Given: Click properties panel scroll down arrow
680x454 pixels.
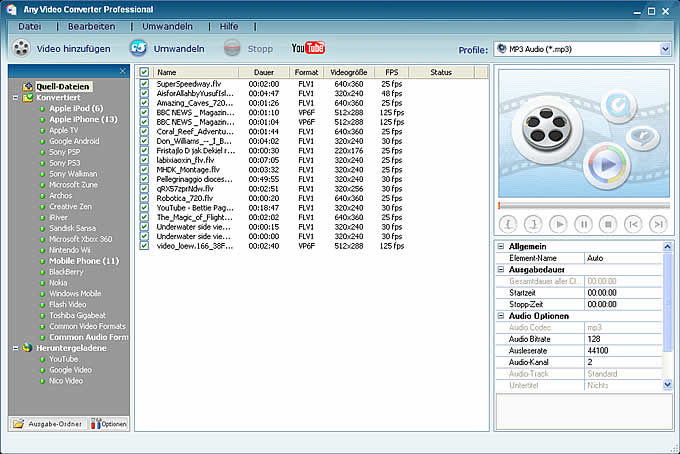Looking at the screenshot, I should click(x=667, y=385).
